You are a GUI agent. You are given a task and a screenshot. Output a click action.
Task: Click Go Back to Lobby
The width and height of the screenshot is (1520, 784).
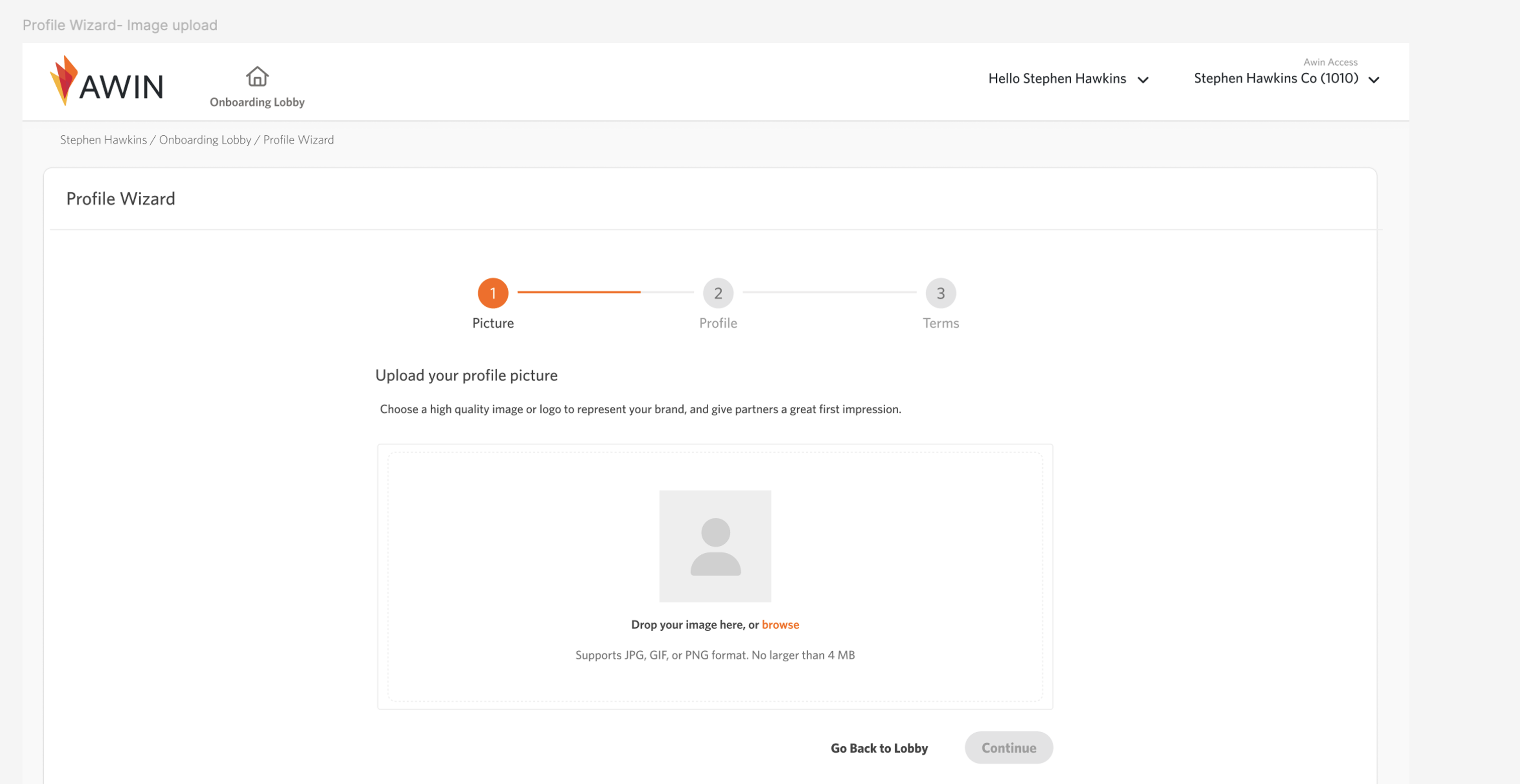pyautogui.click(x=879, y=747)
